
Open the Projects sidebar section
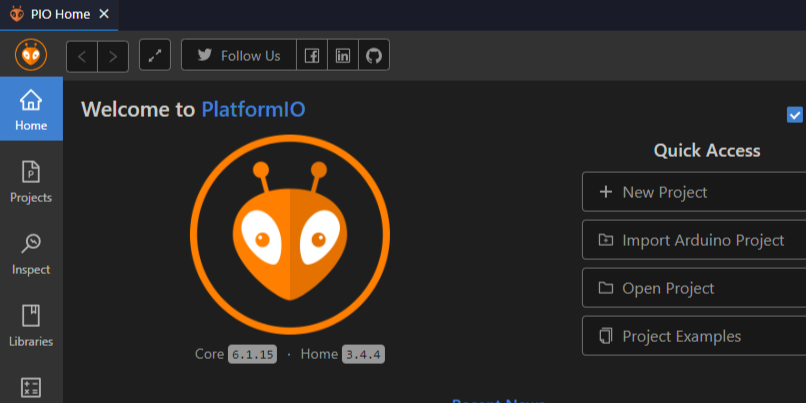pos(31,181)
